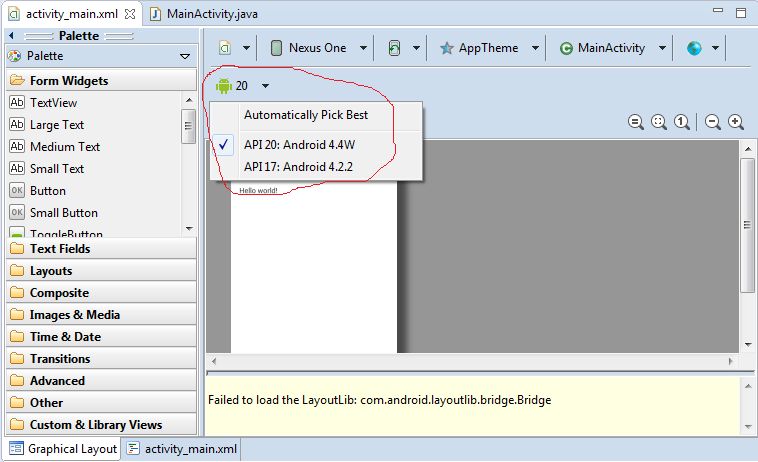The width and height of the screenshot is (758, 462).
Task: Collapse palette with the left arrow icon
Action: (11, 35)
